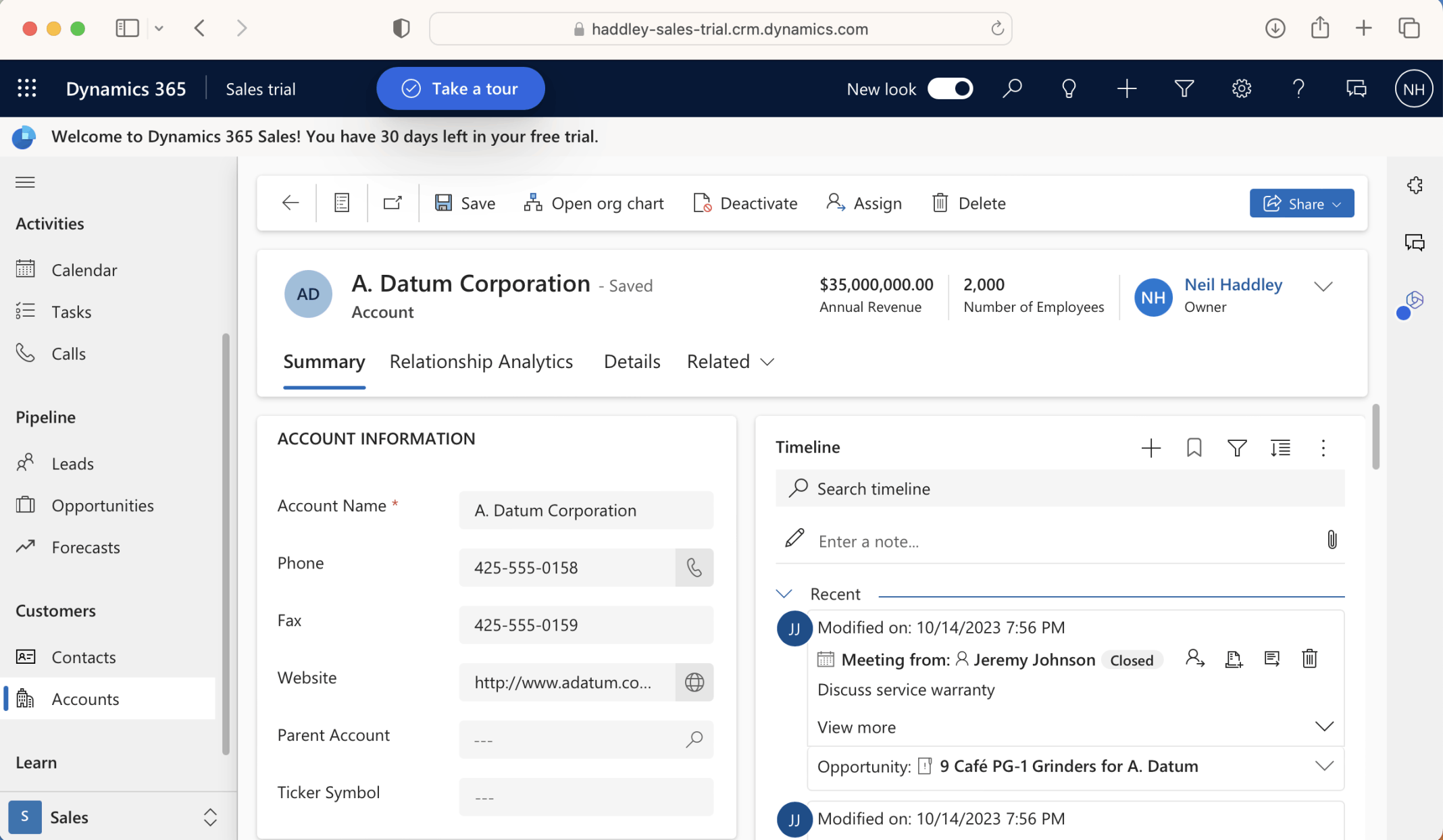Click the Deactivate command button

point(745,203)
